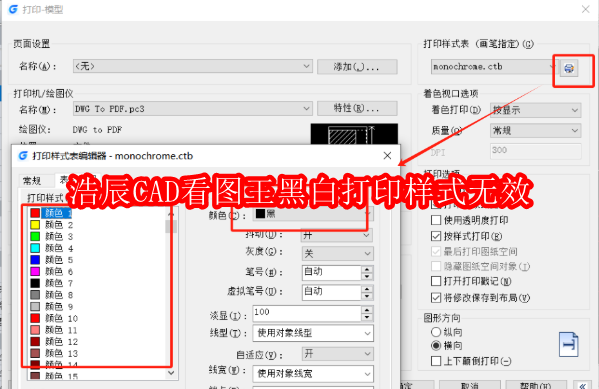Open 抖动 dropdown set to 开
The width and height of the screenshot is (599, 389).
pyautogui.click(x=337, y=235)
